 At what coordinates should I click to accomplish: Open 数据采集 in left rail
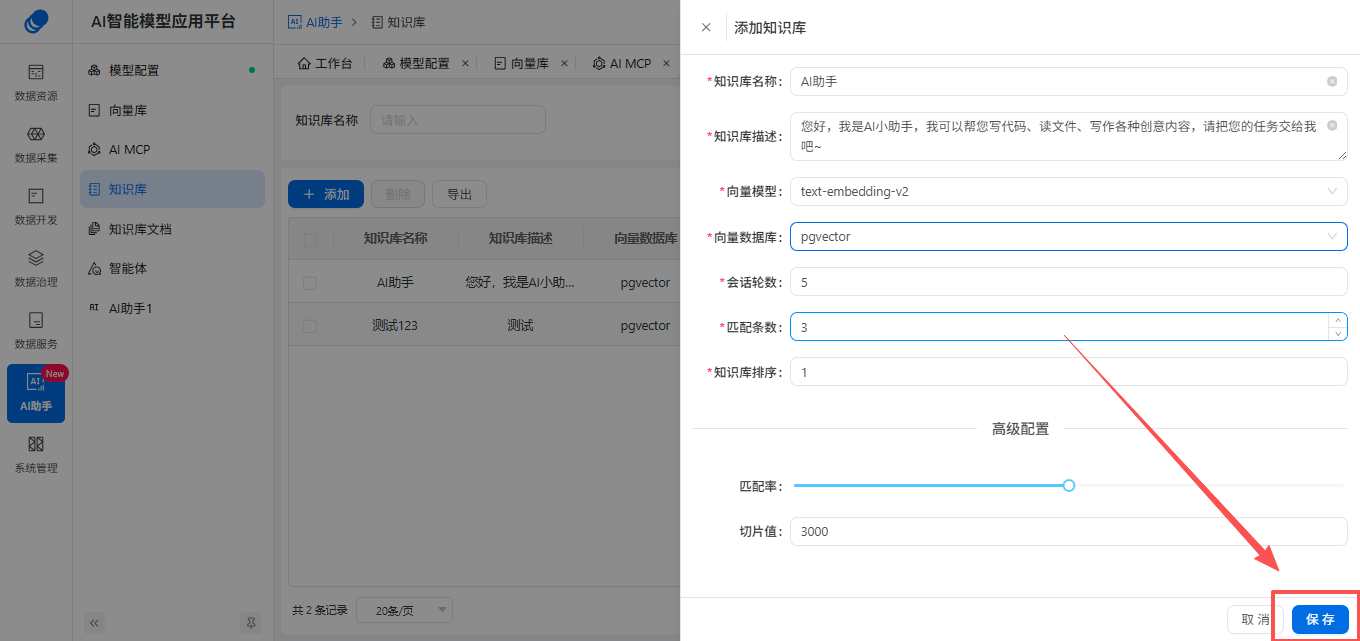tap(36, 144)
